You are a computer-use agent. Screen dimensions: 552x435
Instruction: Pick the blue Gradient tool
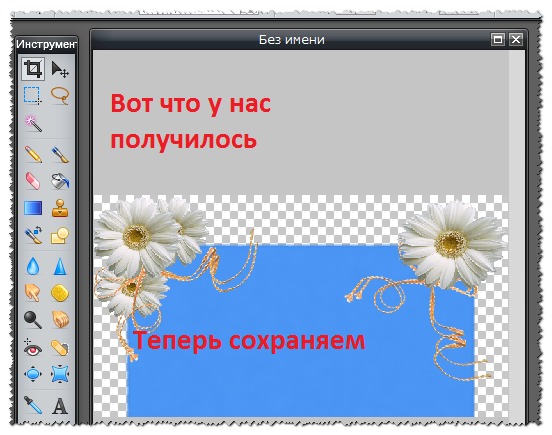[33, 208]
